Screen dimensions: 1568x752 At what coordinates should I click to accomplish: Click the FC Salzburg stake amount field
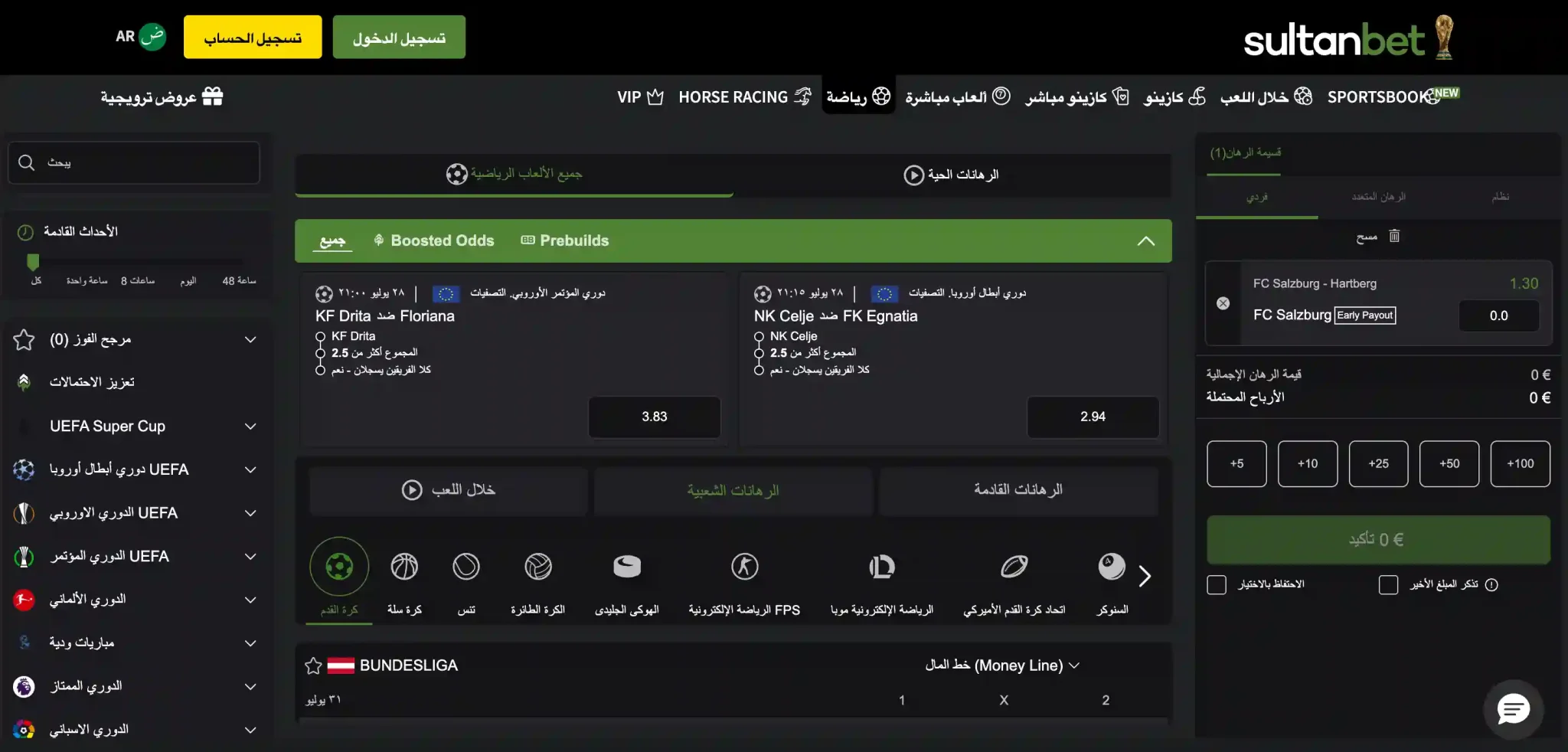click(x=1498, y=316)
